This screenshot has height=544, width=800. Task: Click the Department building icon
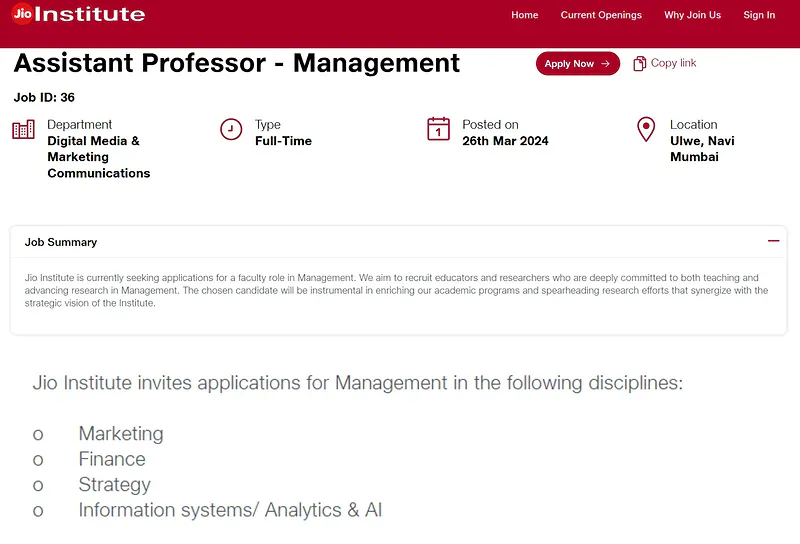23,130
